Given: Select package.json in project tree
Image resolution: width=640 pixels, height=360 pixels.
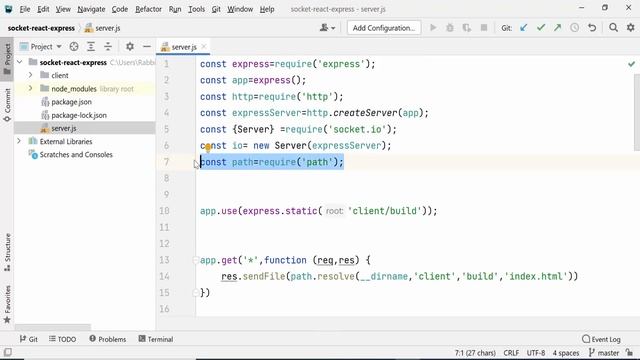Looking at the screenshot, I should (x=71, y=102).
